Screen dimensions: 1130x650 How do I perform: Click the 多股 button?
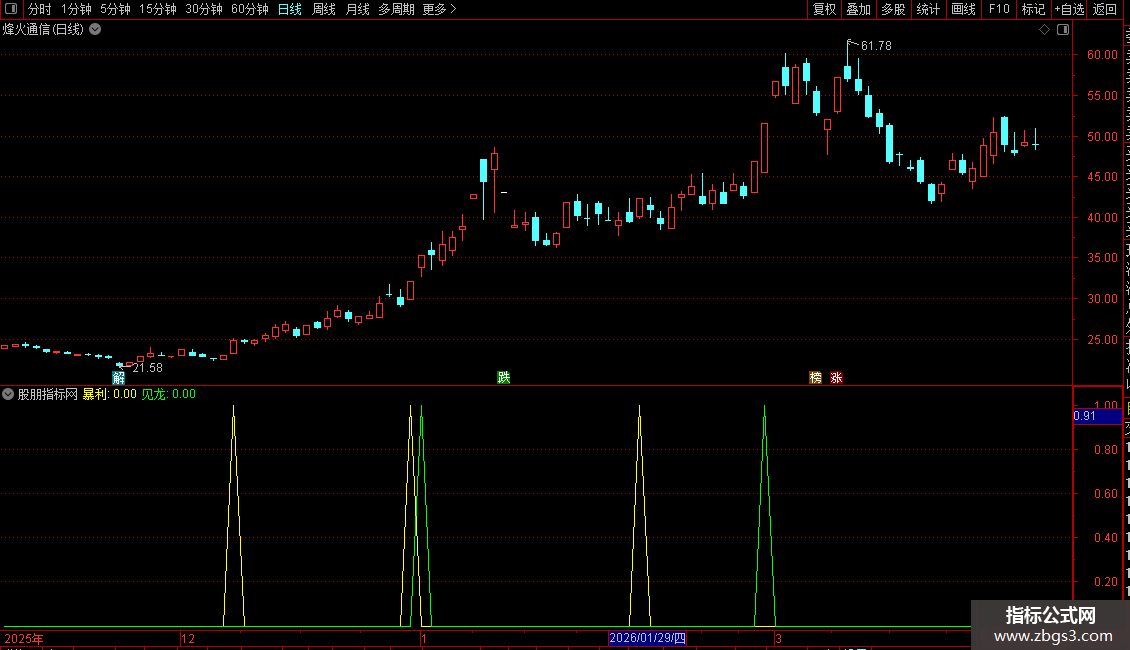(893, 9)
